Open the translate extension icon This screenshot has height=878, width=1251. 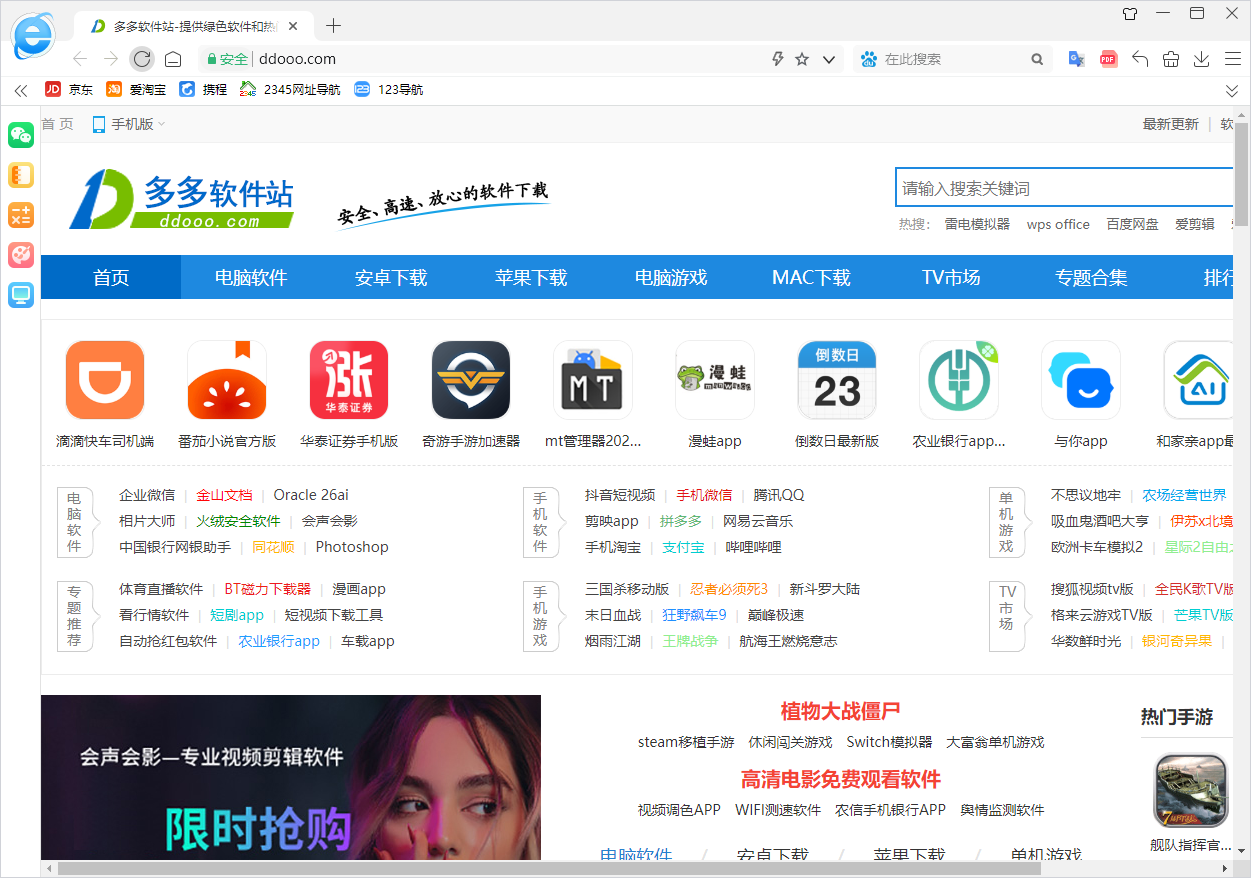[x=1077, y=59]
